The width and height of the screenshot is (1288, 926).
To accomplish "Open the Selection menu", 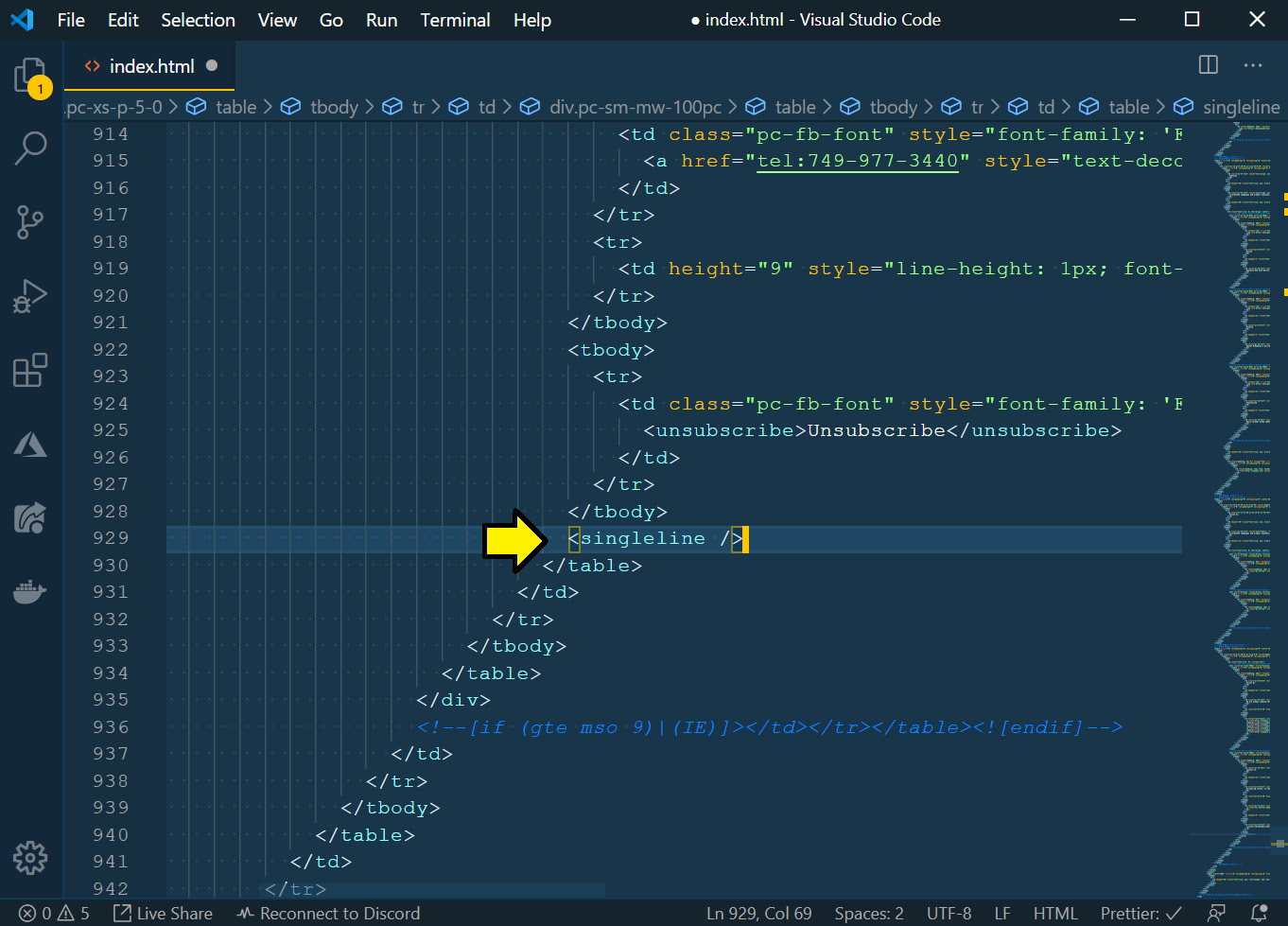I will tap(198, 20).
